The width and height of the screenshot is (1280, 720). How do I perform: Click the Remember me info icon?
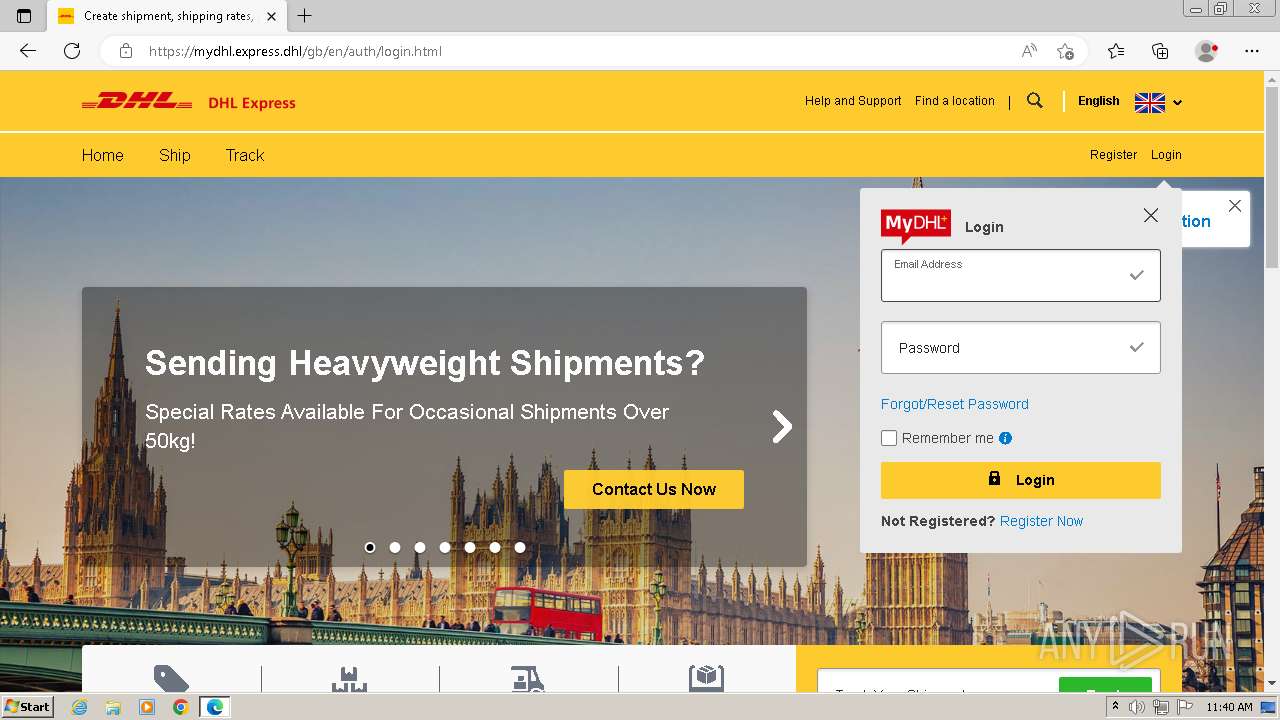(x=1006, y=438)
